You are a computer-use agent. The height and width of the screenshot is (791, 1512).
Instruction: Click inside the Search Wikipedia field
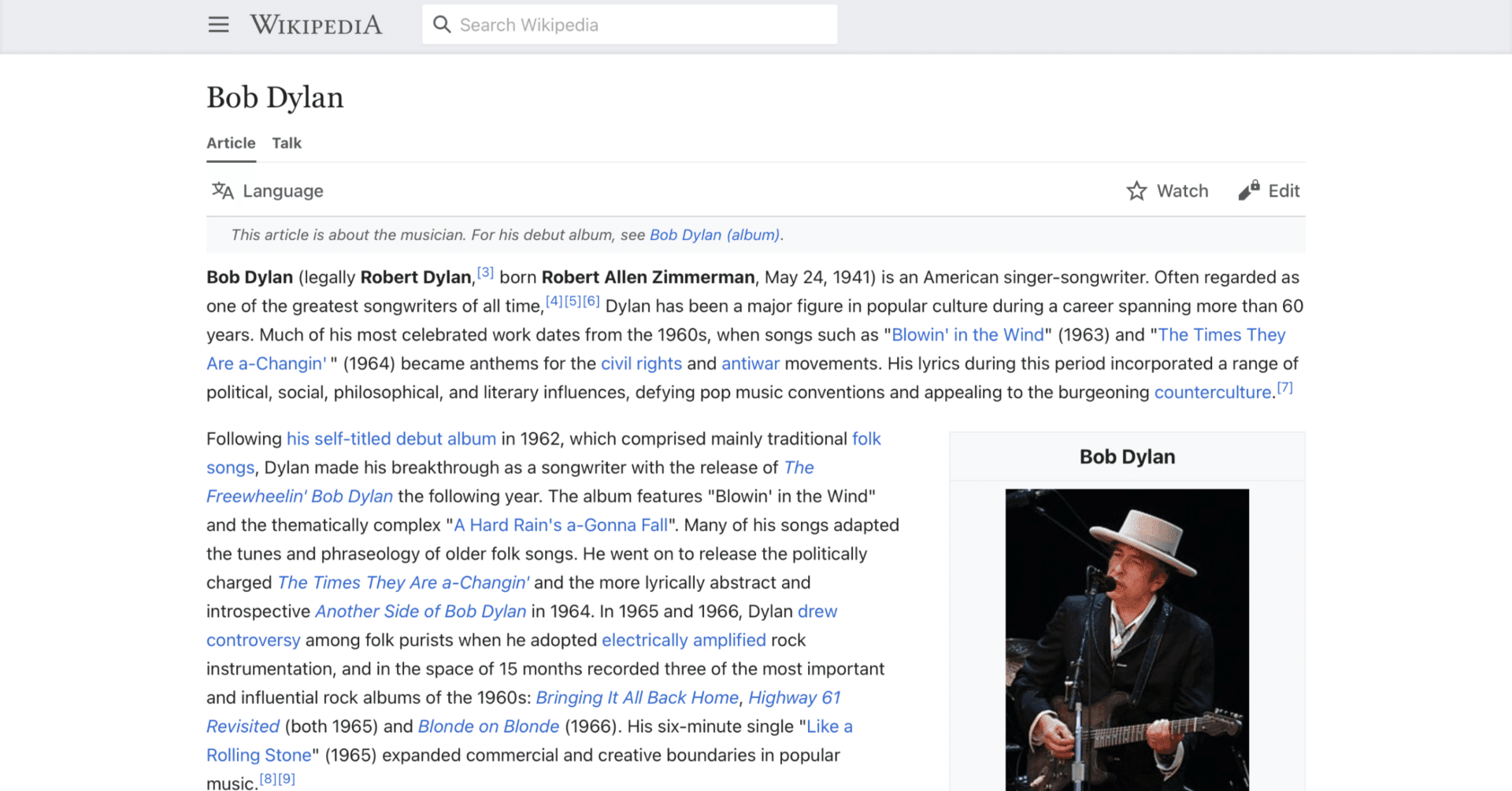click(x=630, y=24)
